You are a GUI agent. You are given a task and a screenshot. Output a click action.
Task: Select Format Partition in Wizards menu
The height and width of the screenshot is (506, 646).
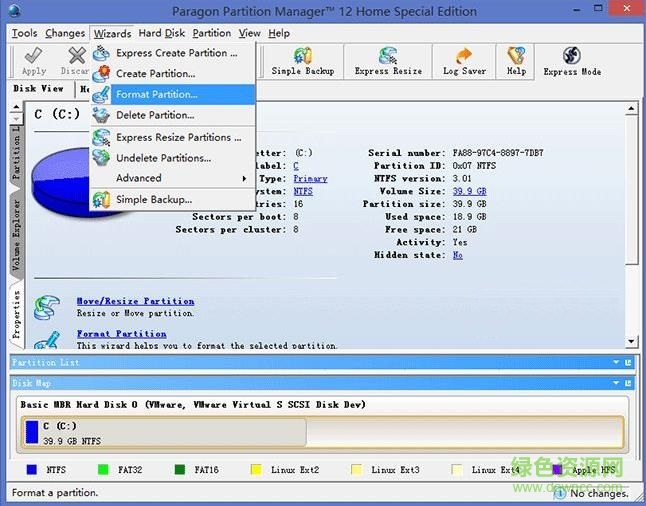[x=156, y=94]
